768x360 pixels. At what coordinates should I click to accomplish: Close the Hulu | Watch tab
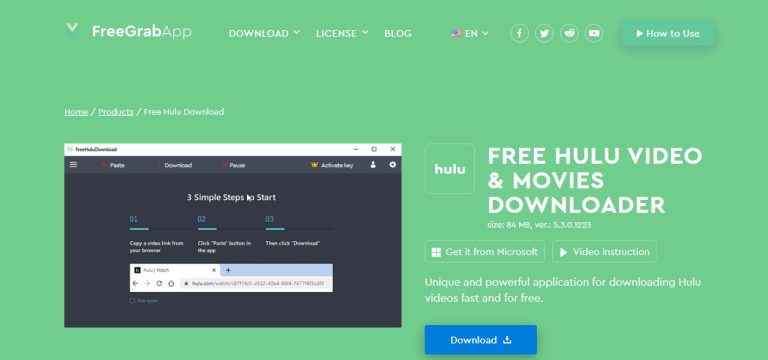214,270
